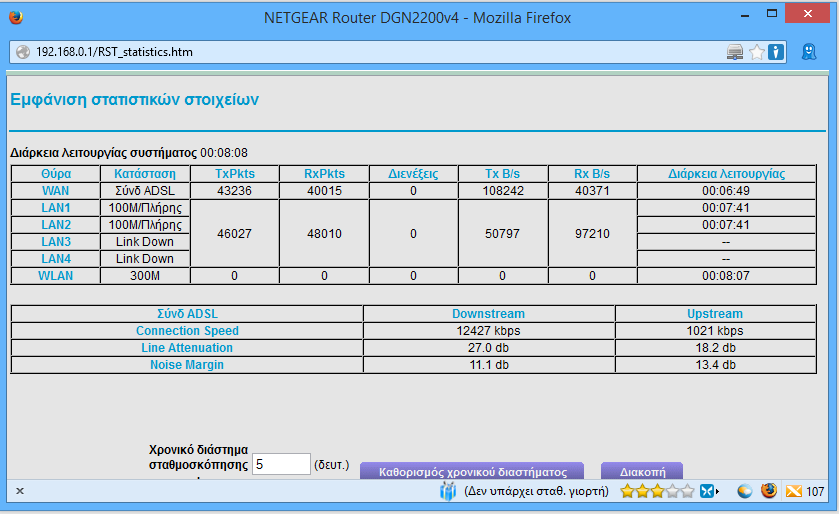The width and height of the screenshot is (839, 514).
Task: Click the Upstream column header
Action: (x=715, y=314)
